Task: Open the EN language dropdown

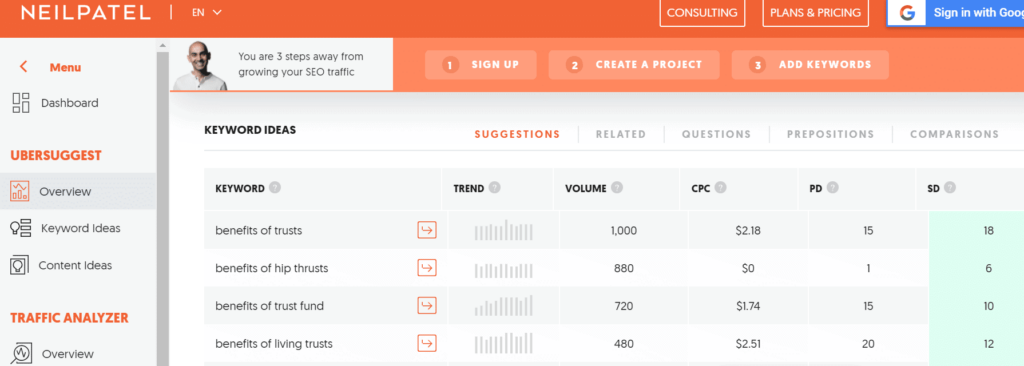Action: tap(206, 12)
